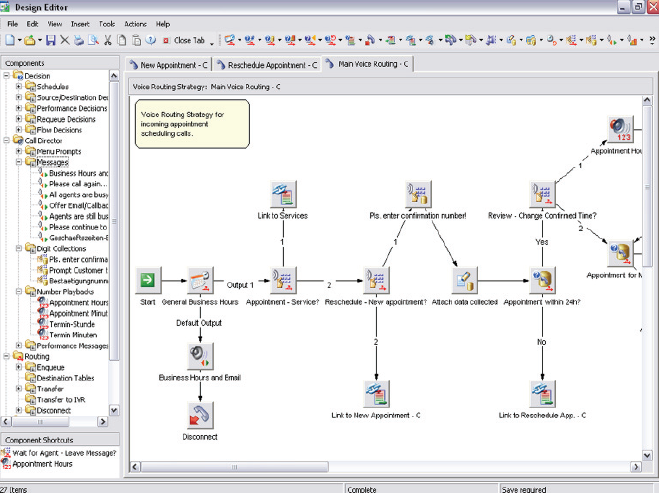Select the Attach data collected node

[464, 280]
